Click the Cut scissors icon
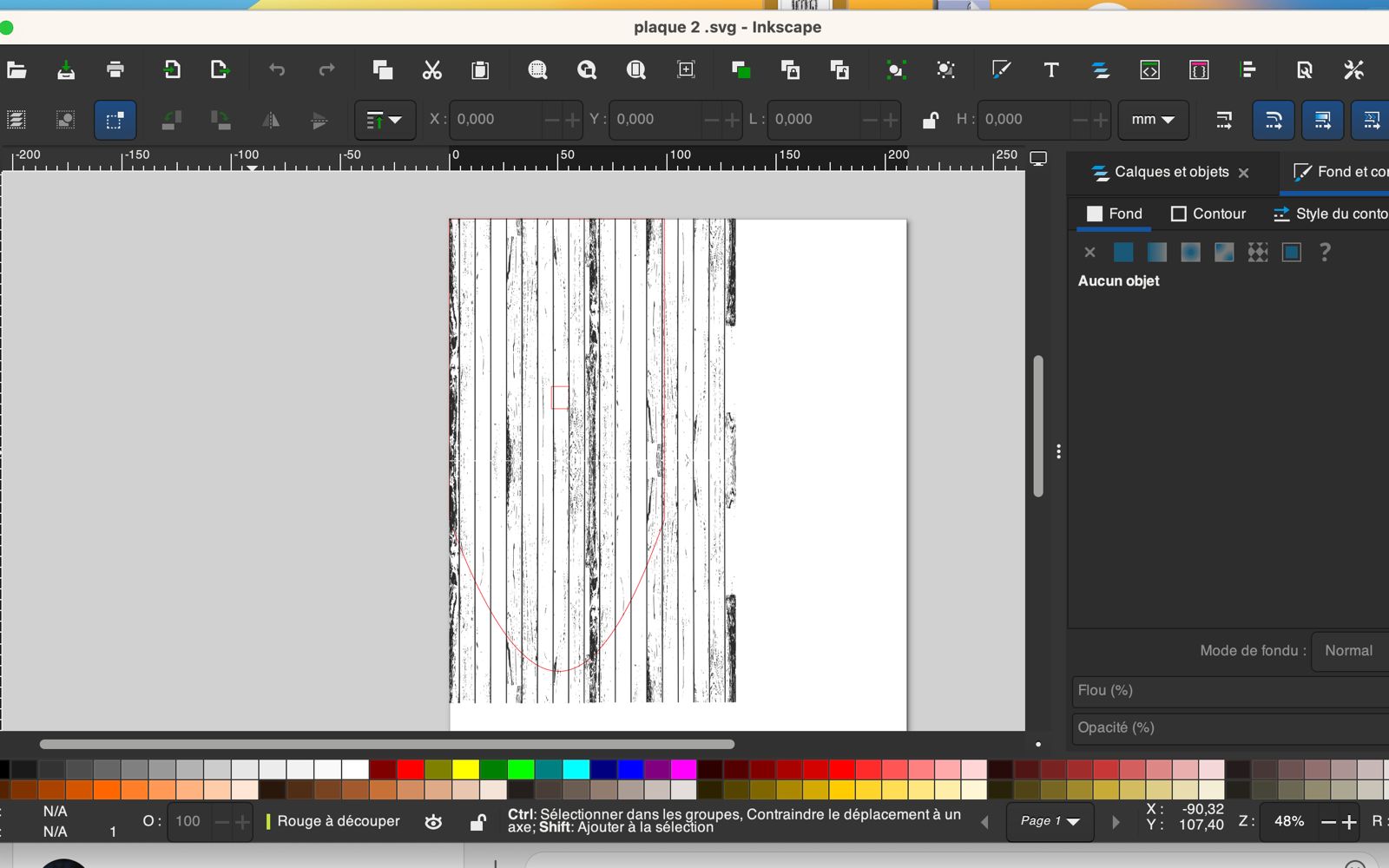Screen dimensions: 1389x868 click(x=431, y=70)
